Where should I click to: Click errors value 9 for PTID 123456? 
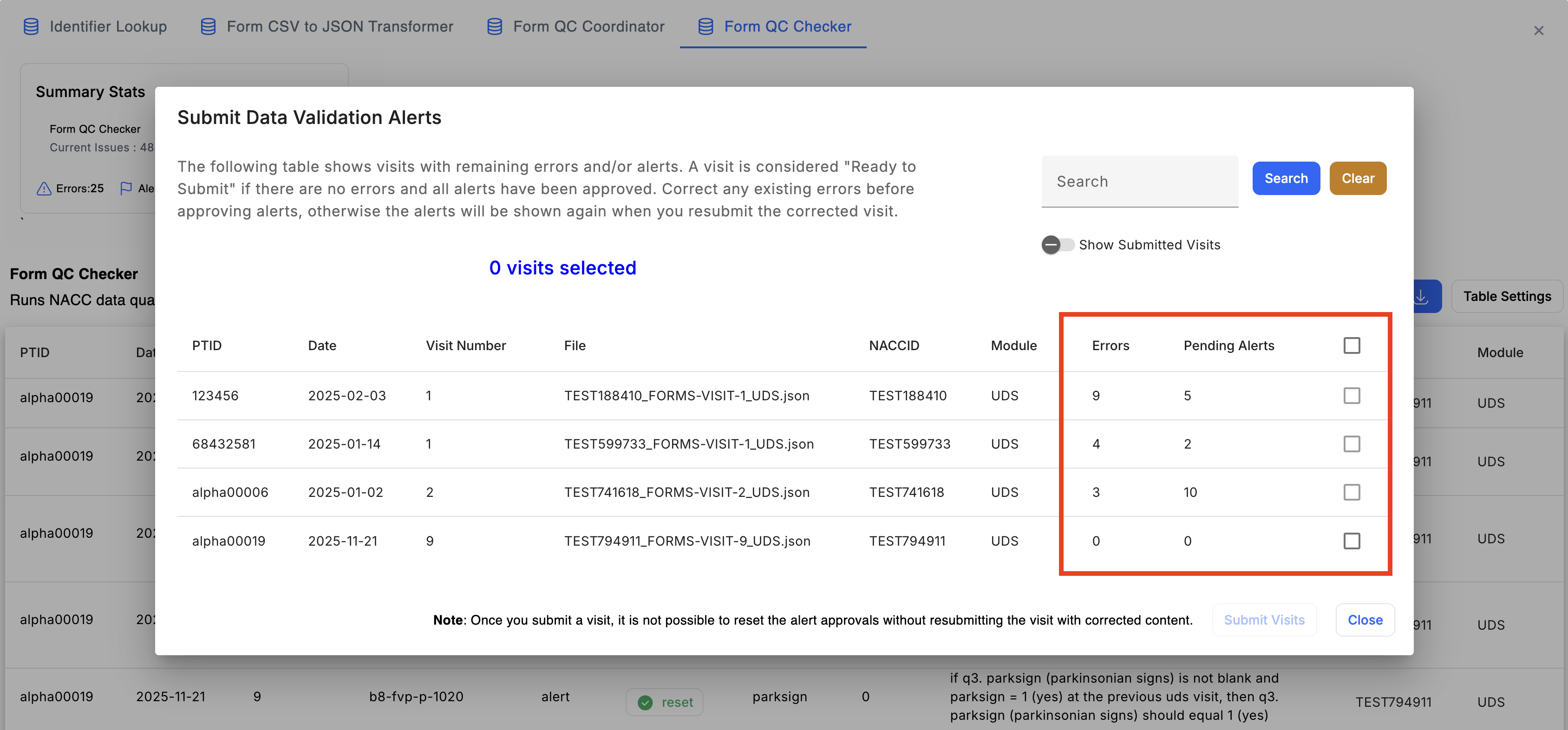(x=1096, y=396)
